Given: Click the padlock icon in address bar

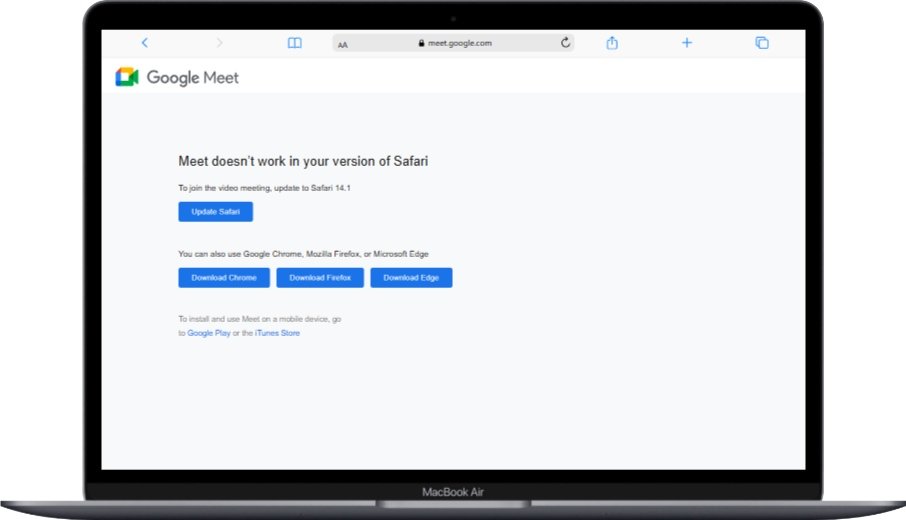Looking at the screenshot, I should click(421, 43).
